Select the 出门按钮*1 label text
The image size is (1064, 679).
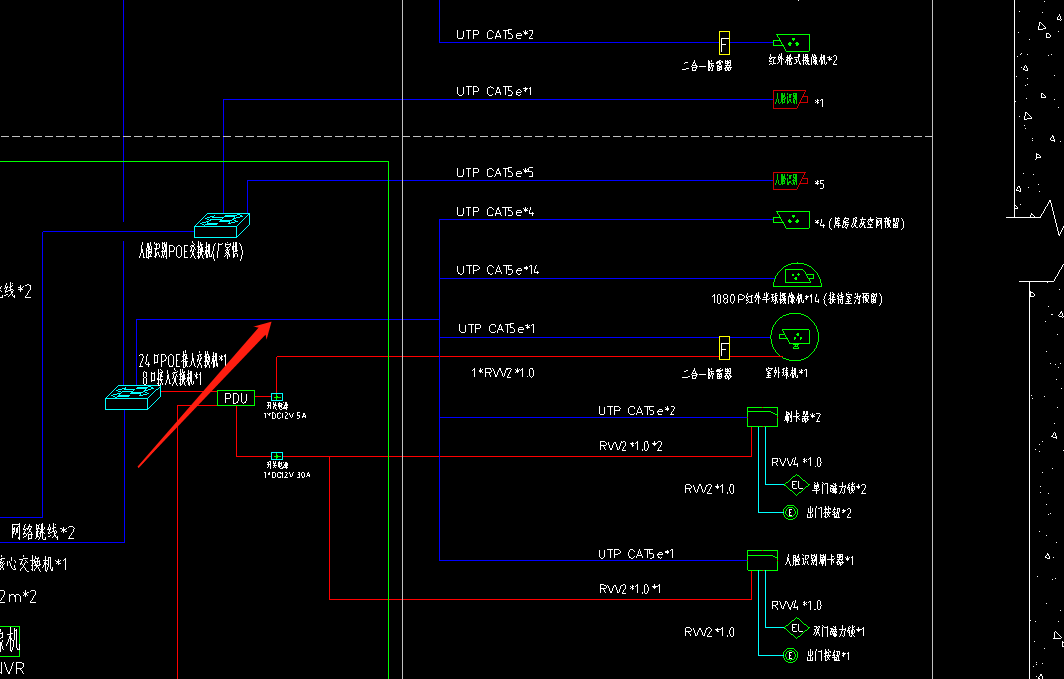[828, 656]
